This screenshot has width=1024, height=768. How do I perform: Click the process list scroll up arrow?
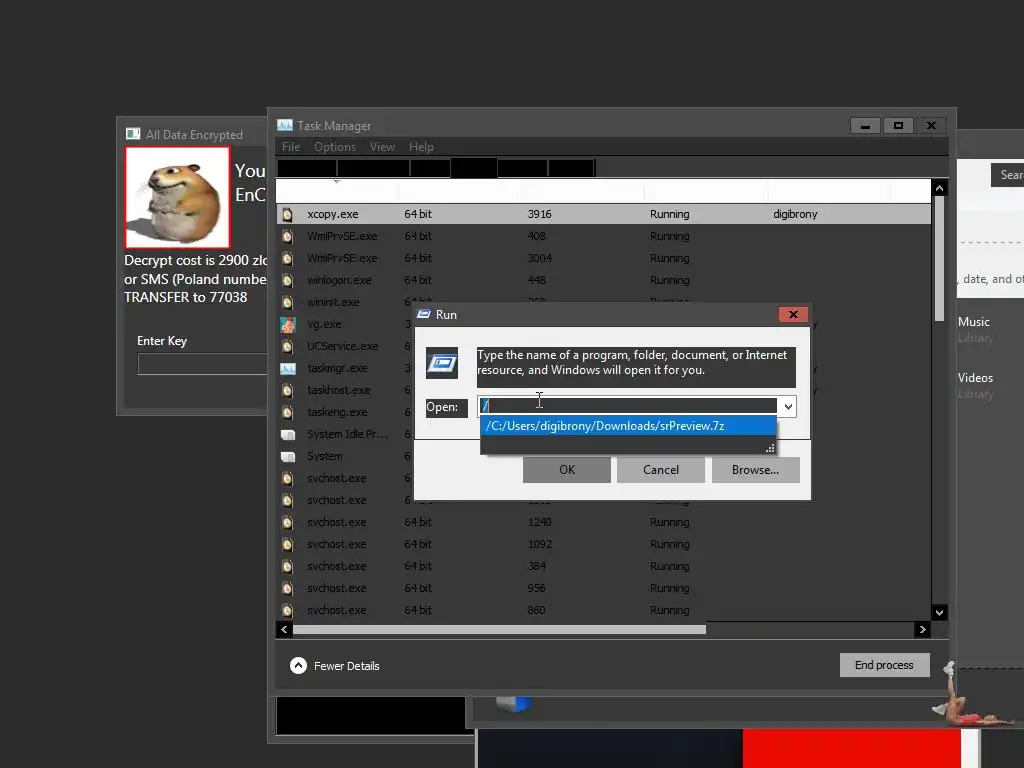tap(939, 188)
